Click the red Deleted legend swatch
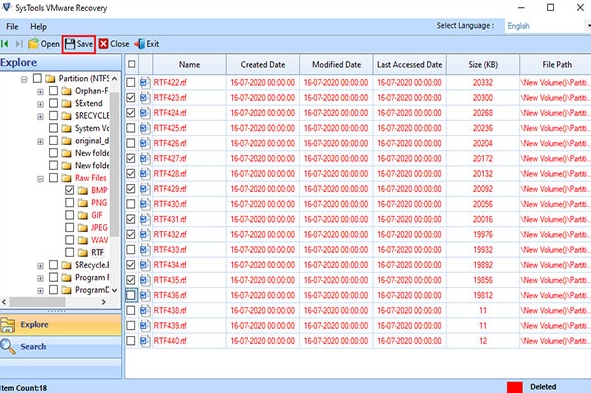591x393 pixels. click(x=514, y=387)
